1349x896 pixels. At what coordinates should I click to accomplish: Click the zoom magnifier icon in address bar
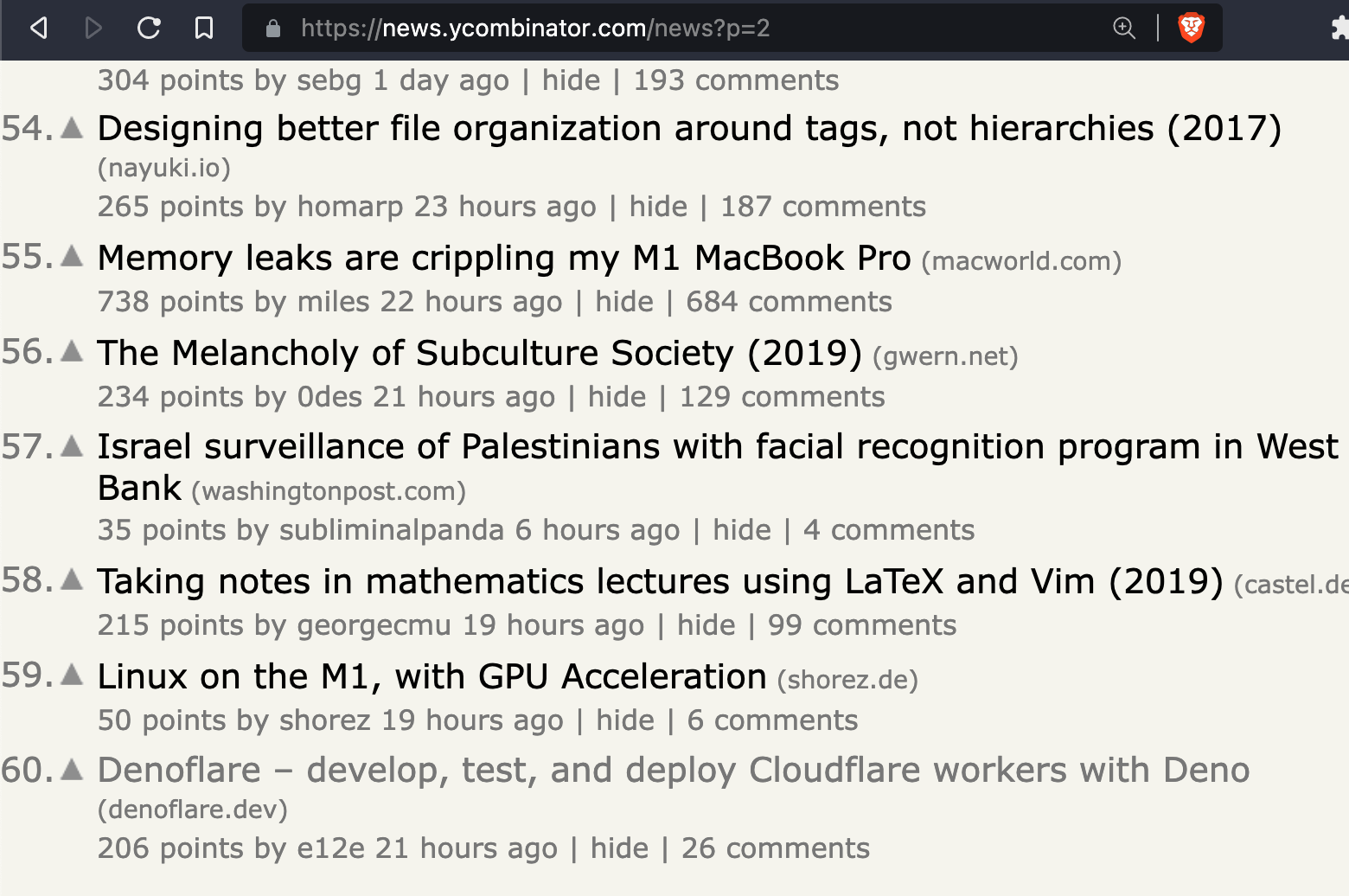click(x=1123, y=29)
